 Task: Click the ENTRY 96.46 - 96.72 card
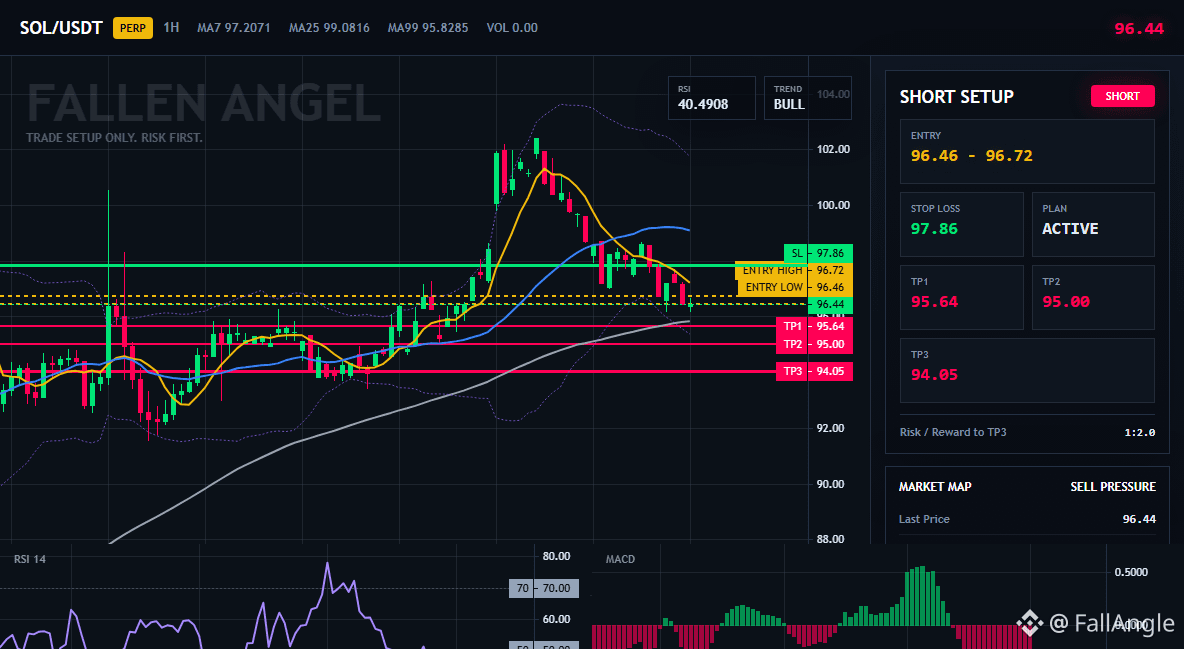[x=1027, y=151]
